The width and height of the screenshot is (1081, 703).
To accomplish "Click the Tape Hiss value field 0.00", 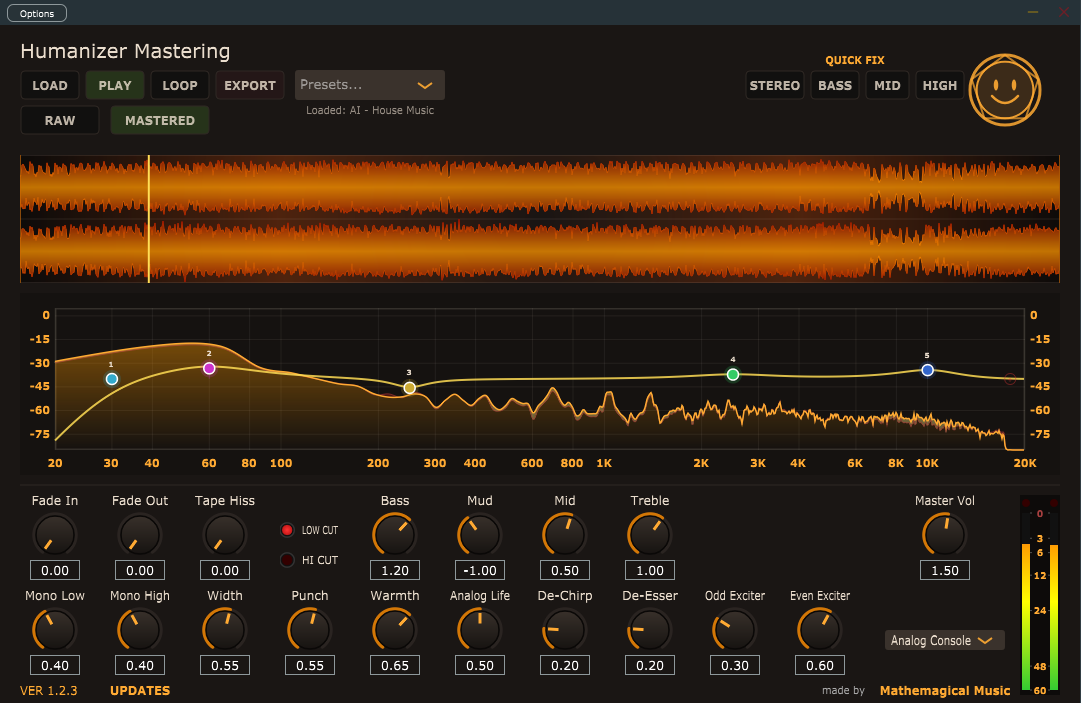I will pos(225,570).
